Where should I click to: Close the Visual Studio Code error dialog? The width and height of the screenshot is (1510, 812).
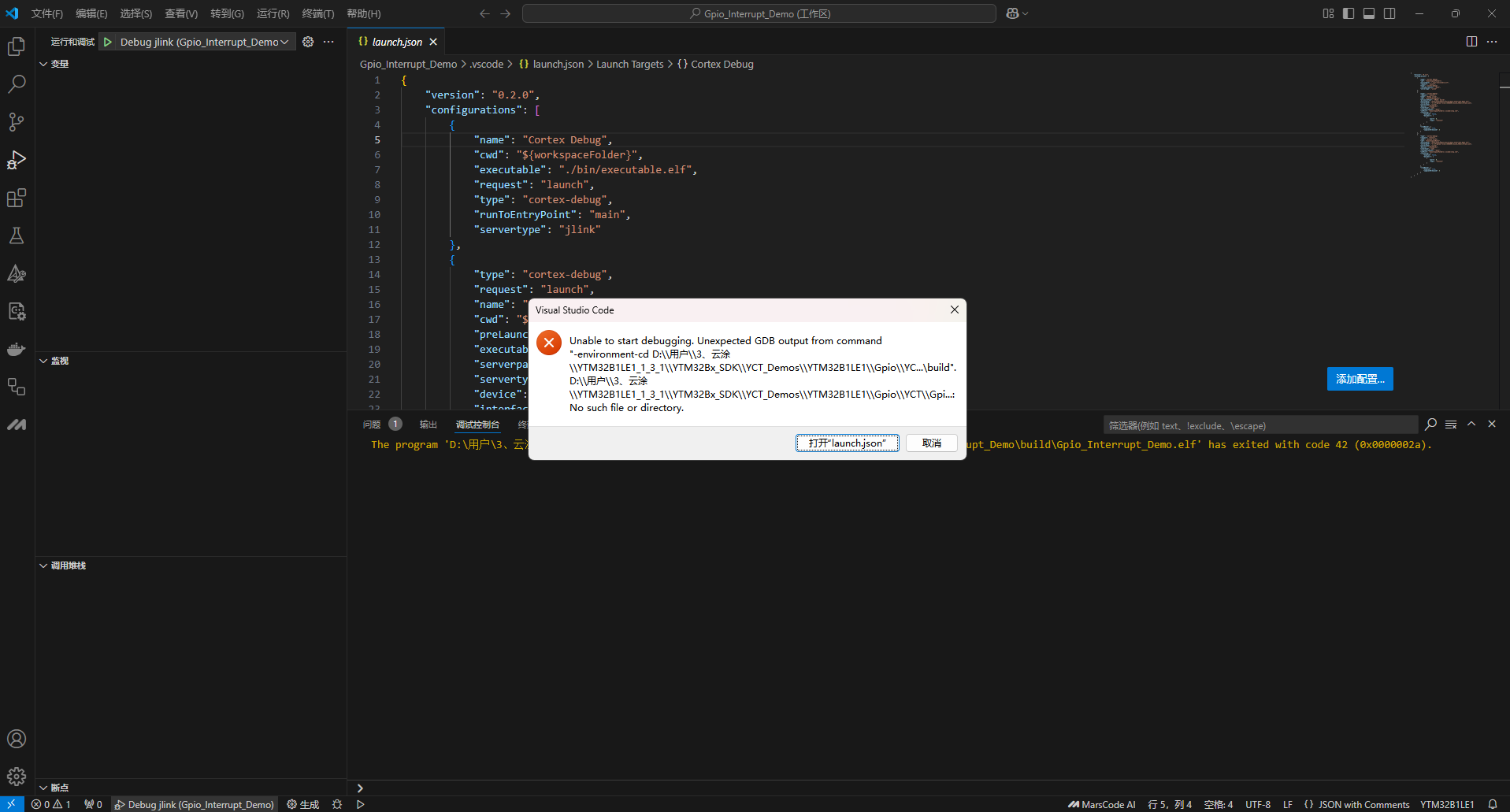coord(954,310)
